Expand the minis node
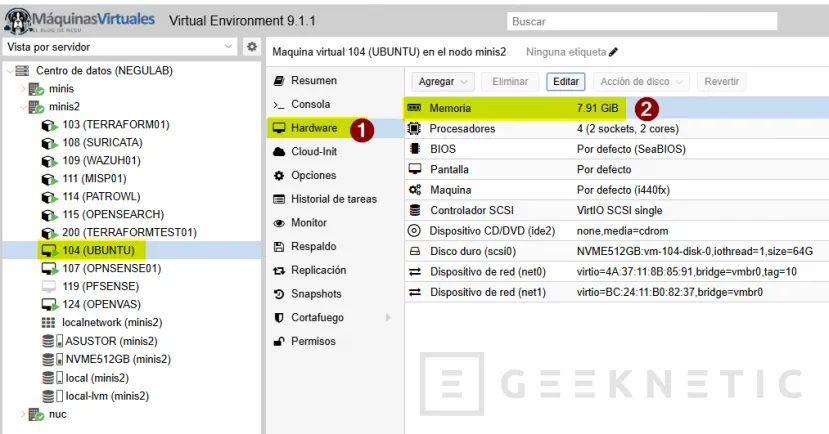 23,89
